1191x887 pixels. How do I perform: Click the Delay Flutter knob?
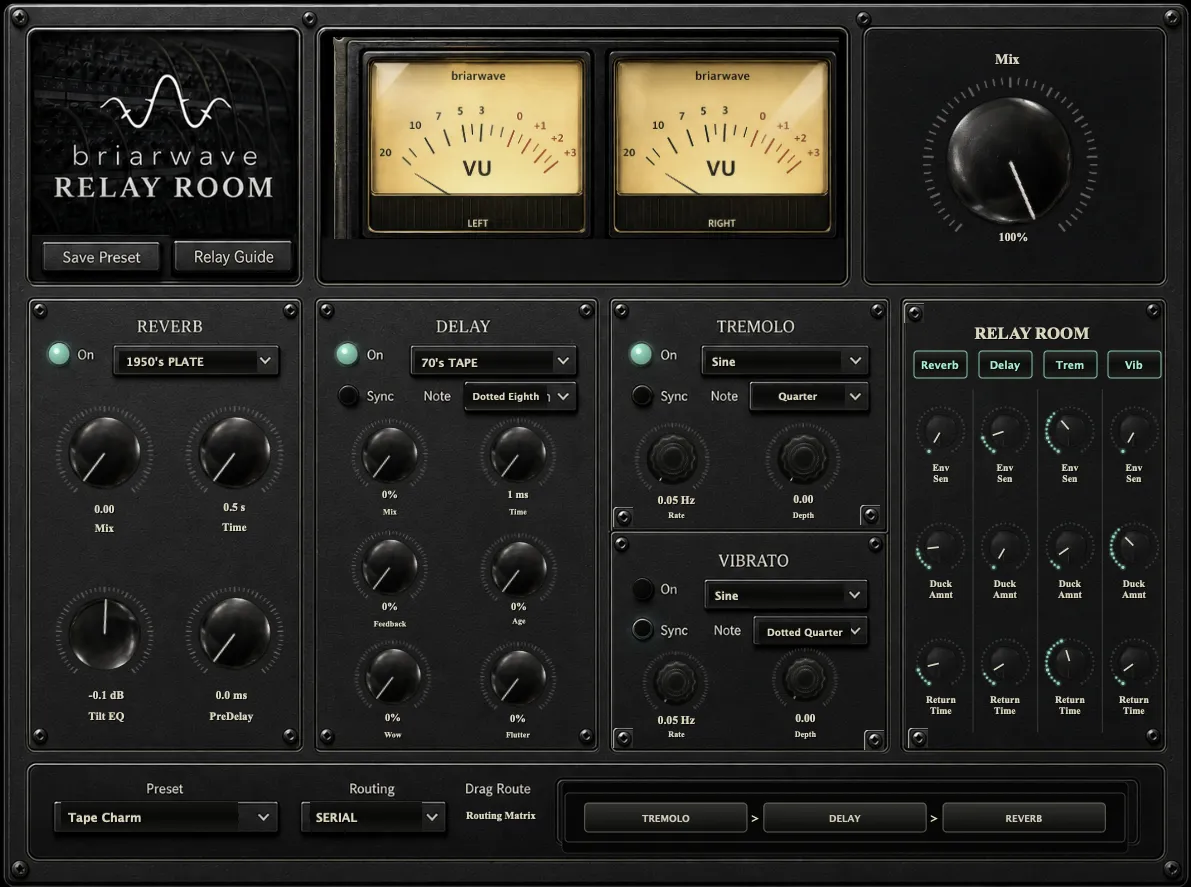(x=518, y=677)
